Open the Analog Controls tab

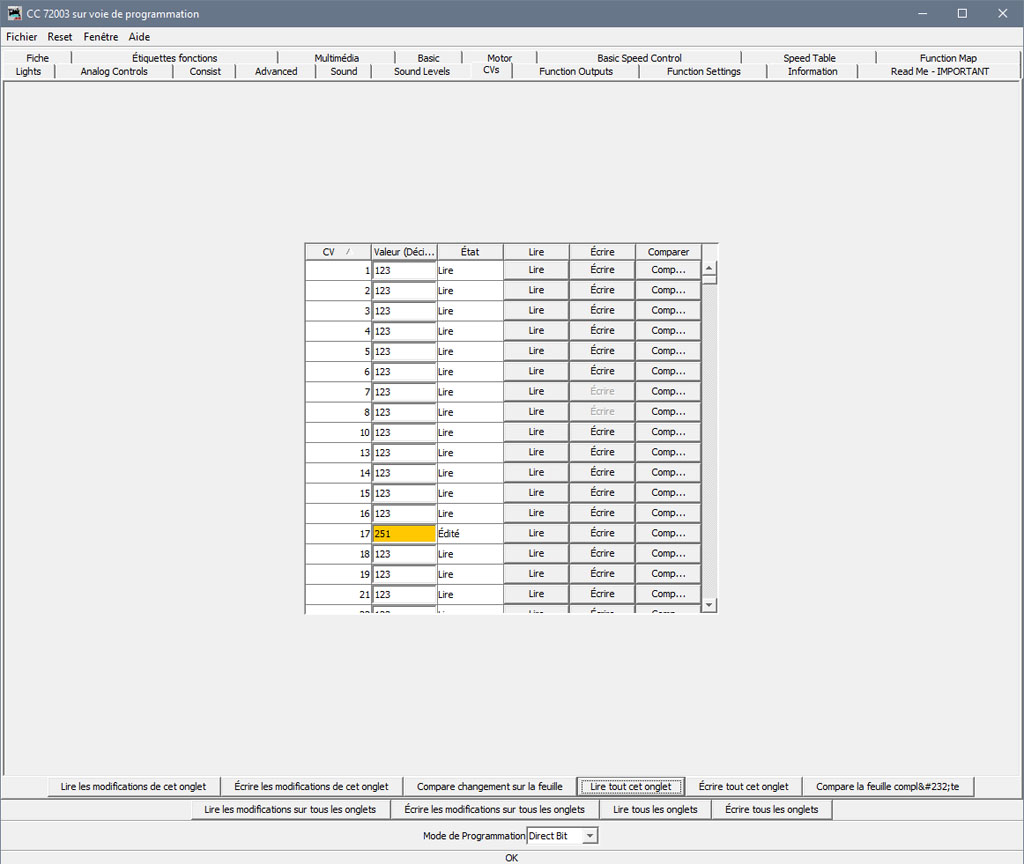[114, 71]
